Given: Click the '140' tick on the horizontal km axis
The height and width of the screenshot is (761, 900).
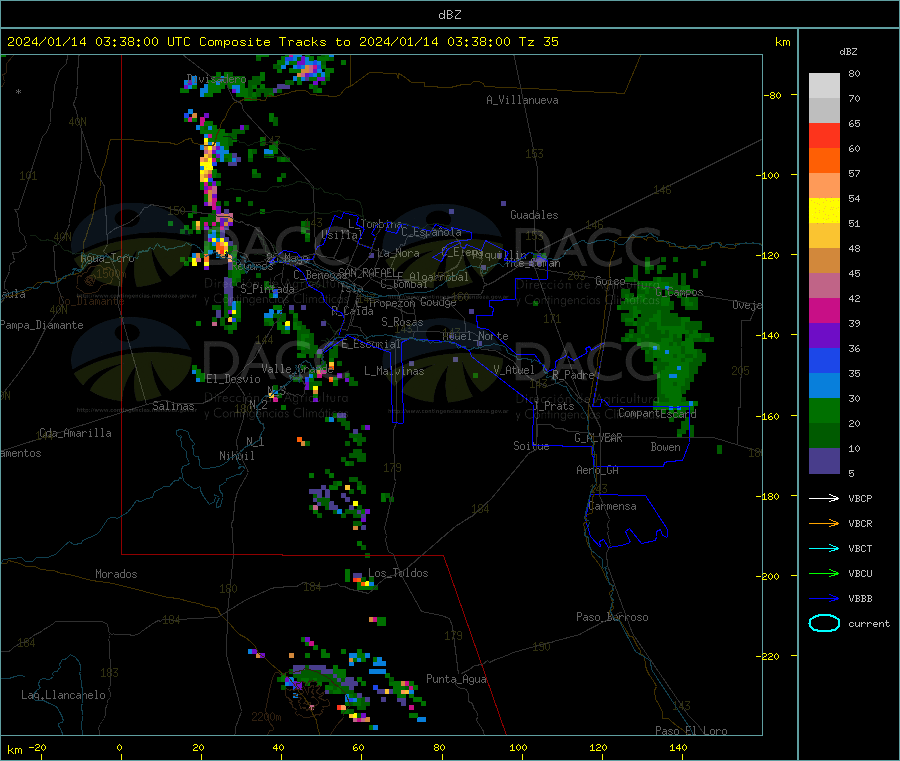Looking at the screenshot, I should (678, 747).
